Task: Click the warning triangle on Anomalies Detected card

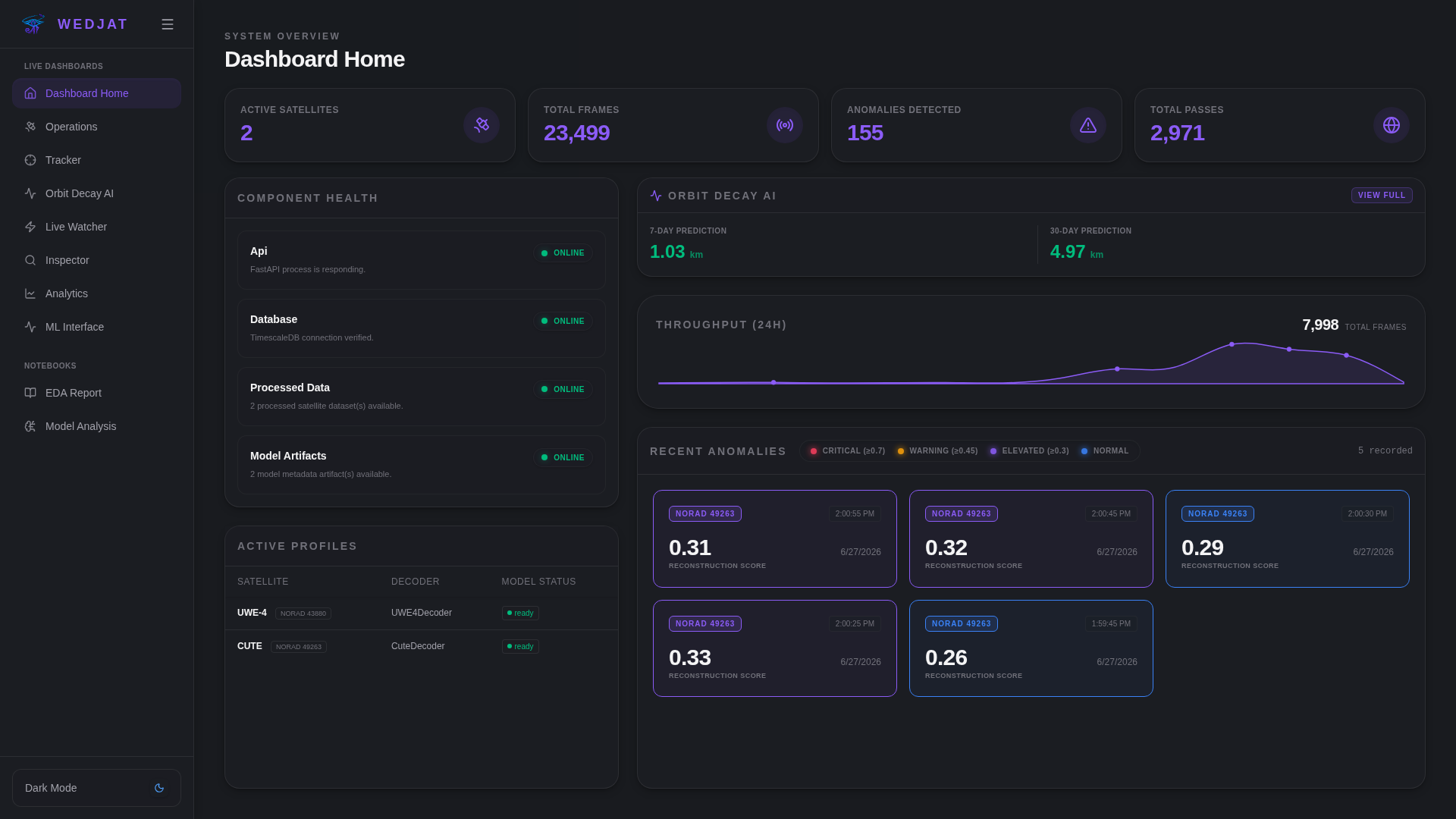Action: (x=1088, y=125)
